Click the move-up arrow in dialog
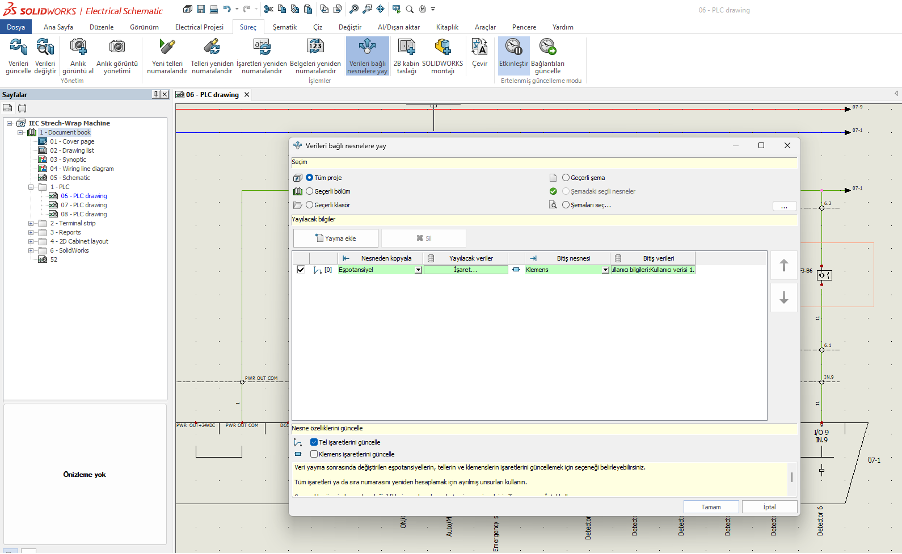The width and height of the screenshot is (902, 554). [783, 265]
